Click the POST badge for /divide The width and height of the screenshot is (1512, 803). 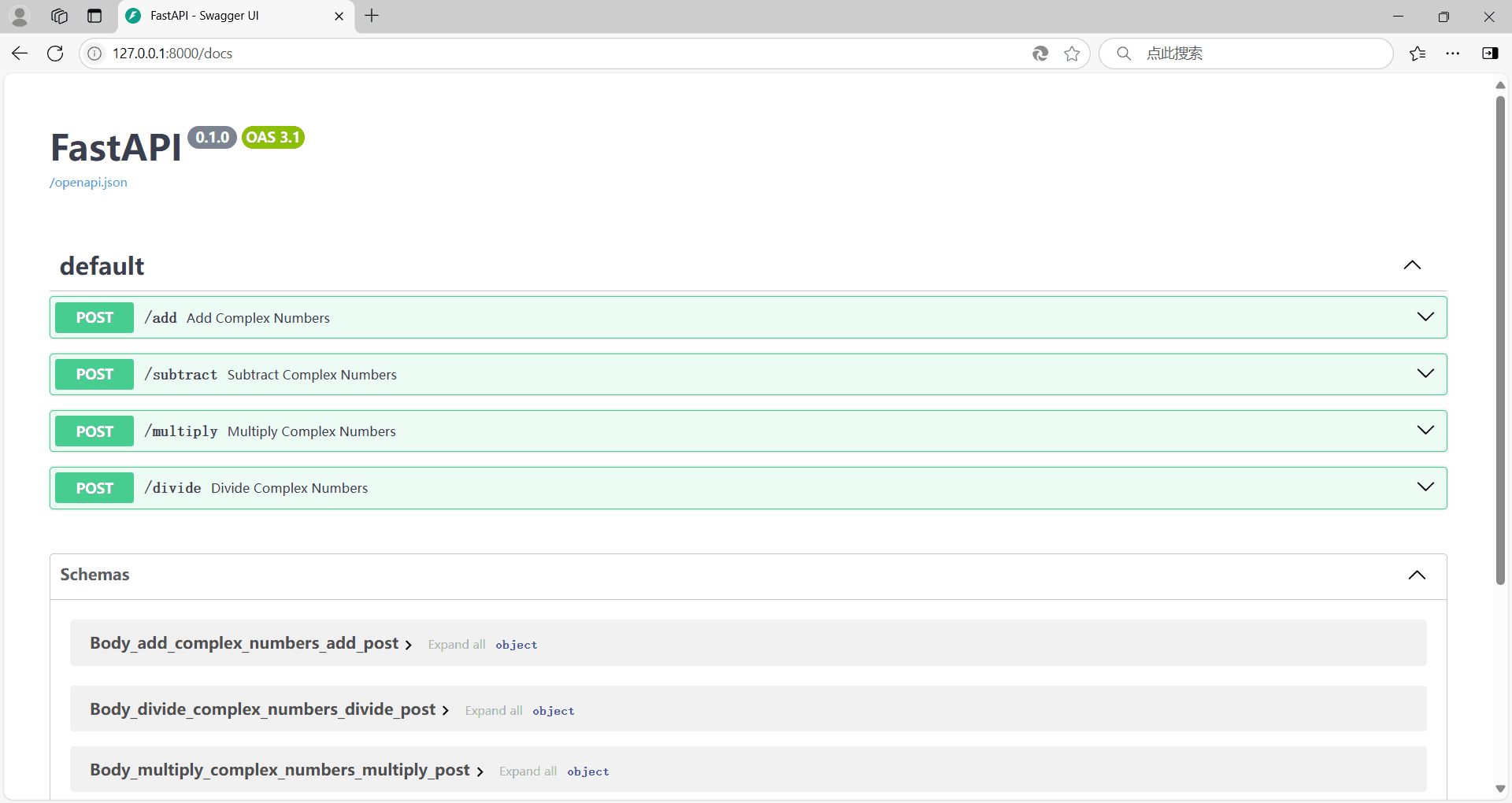[x=94, y=488]
